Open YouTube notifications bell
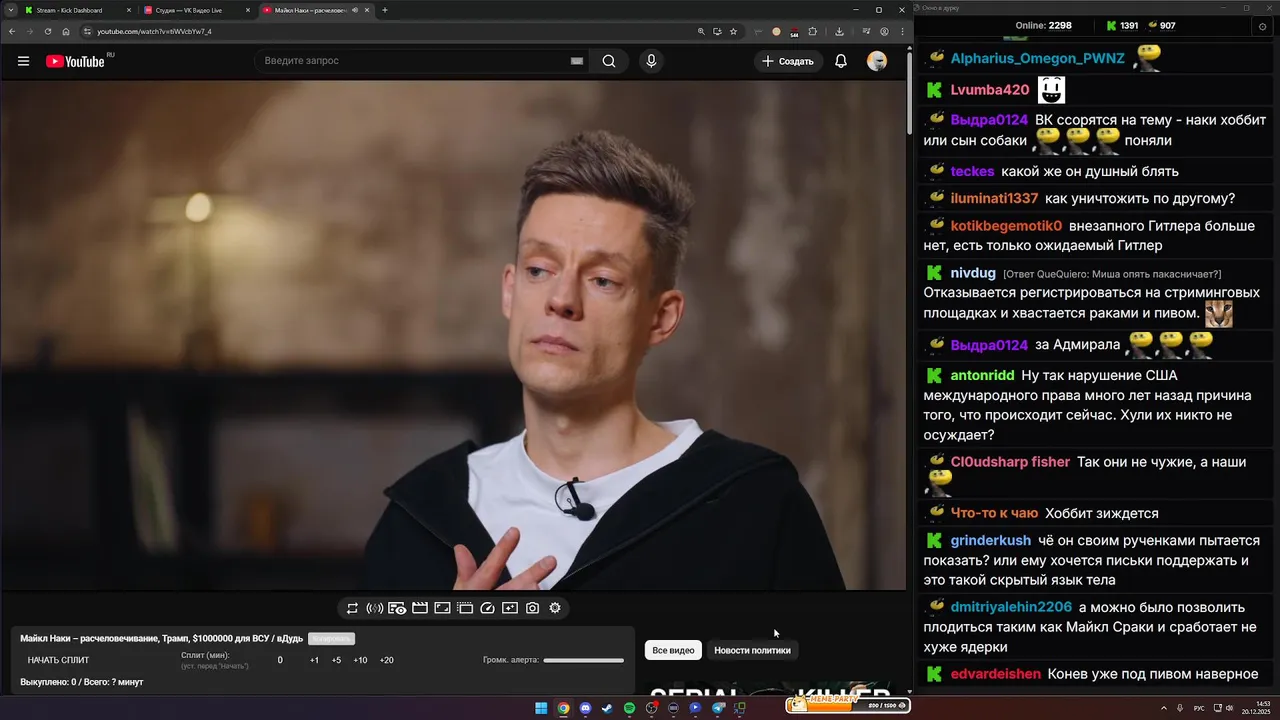The width and height of the screenshot is (1280, 720). point(841,61)
